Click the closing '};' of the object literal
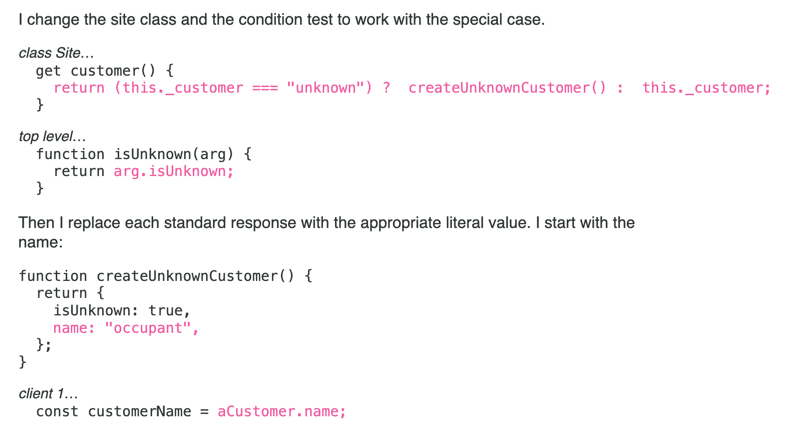 click(x=44, y=345)
